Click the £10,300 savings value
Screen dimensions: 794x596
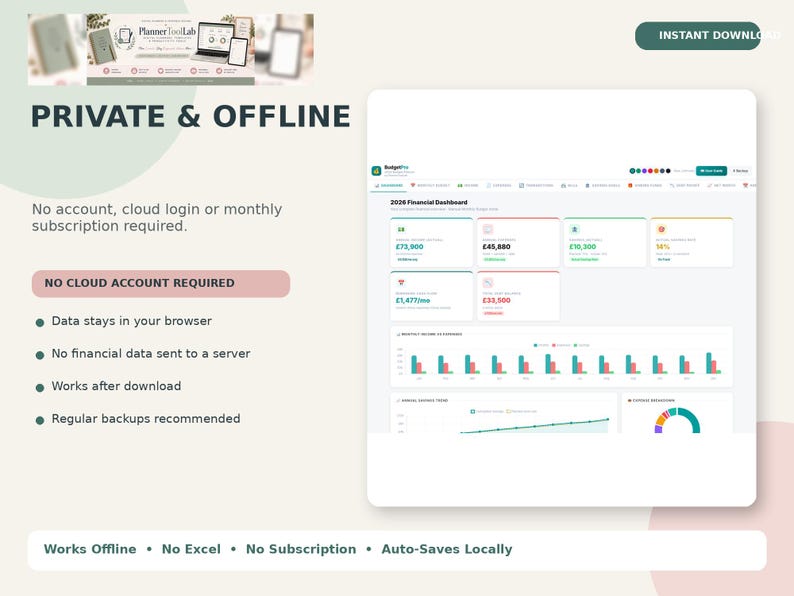point(582,247)
